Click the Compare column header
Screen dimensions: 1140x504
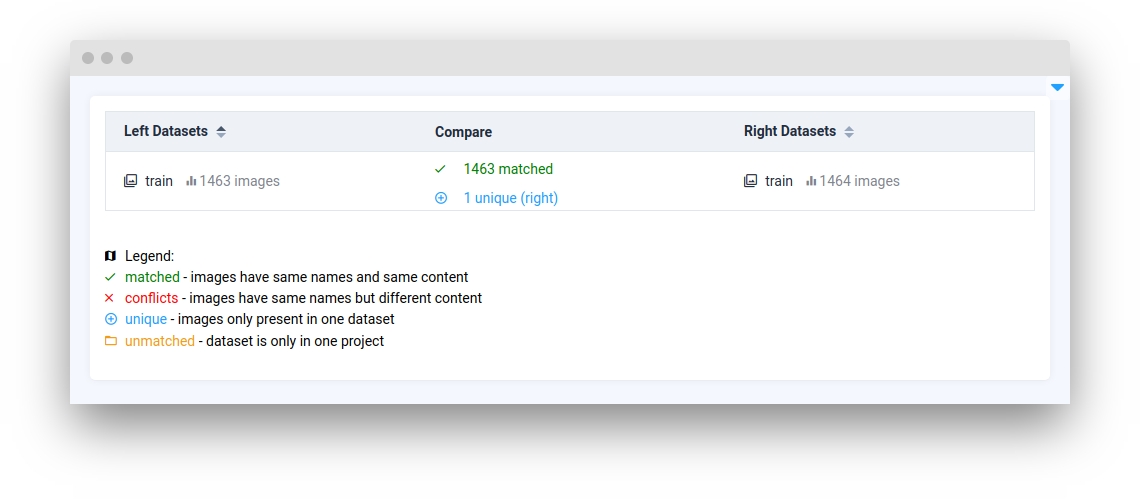pyautogui.click(x=463, y=132)
